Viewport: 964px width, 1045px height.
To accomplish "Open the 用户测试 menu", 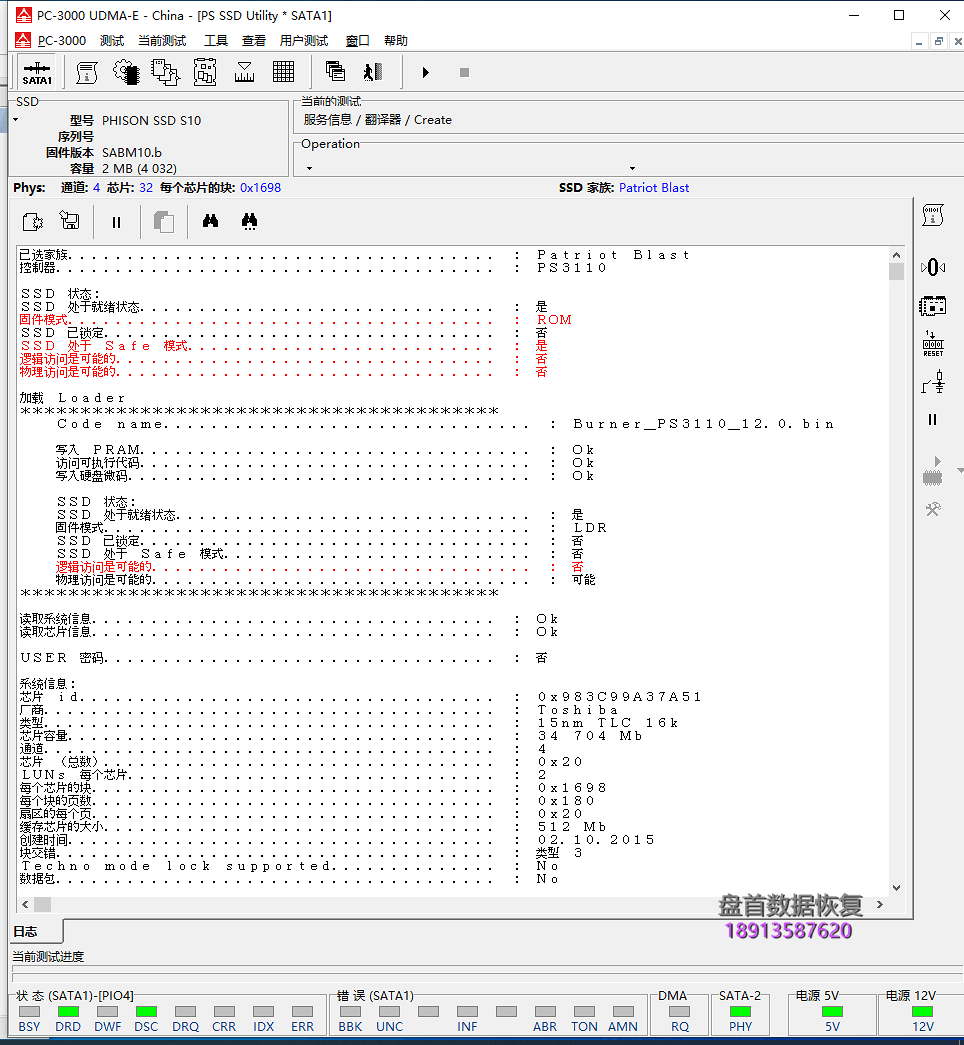I will pos(304,41).
